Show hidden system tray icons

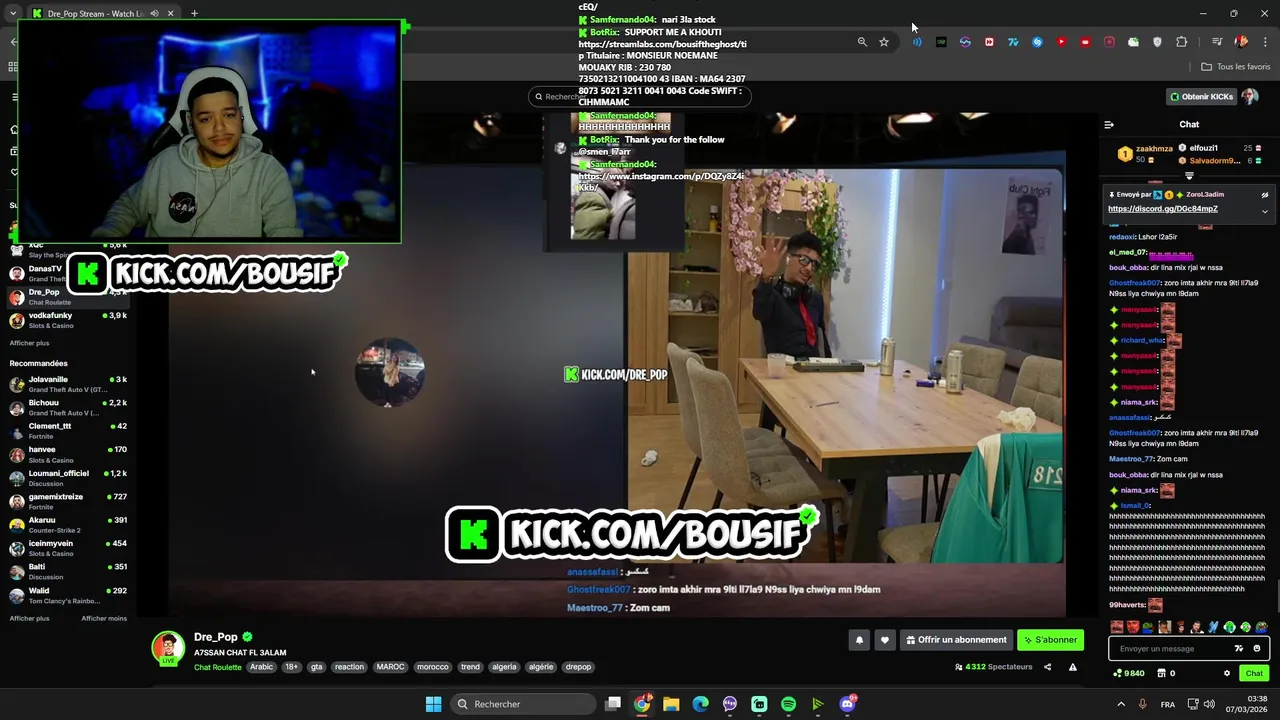pos(1119,704)
